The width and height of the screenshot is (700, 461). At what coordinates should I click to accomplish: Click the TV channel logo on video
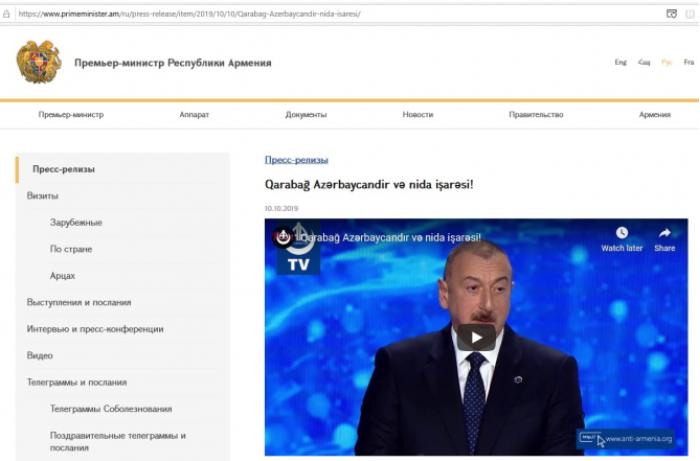click(x=298, y=249)
